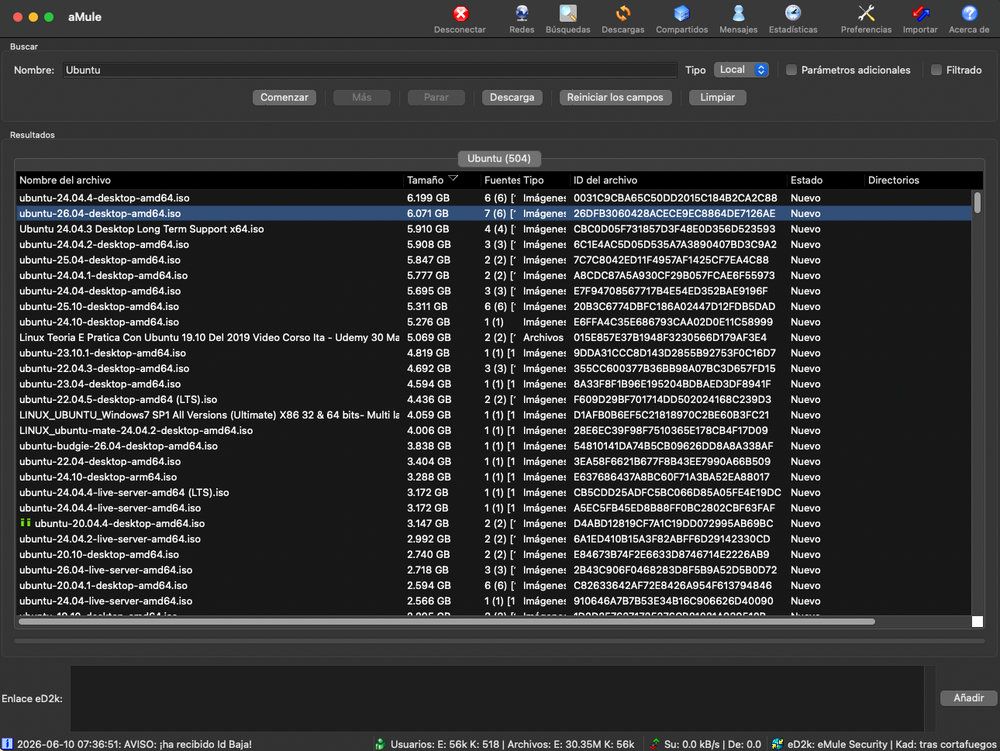Show the Estadísticas statistics view
Screen dimensions: 1000x751
793,19
